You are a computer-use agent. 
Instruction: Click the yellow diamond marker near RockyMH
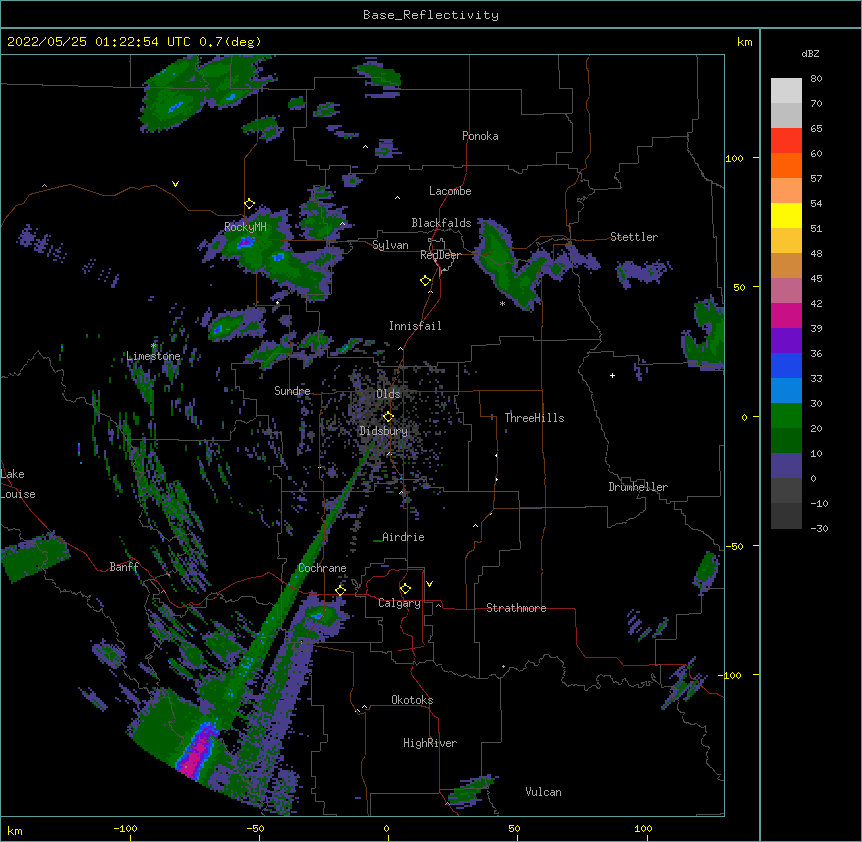pyautogui.click(x=250, y=204)
